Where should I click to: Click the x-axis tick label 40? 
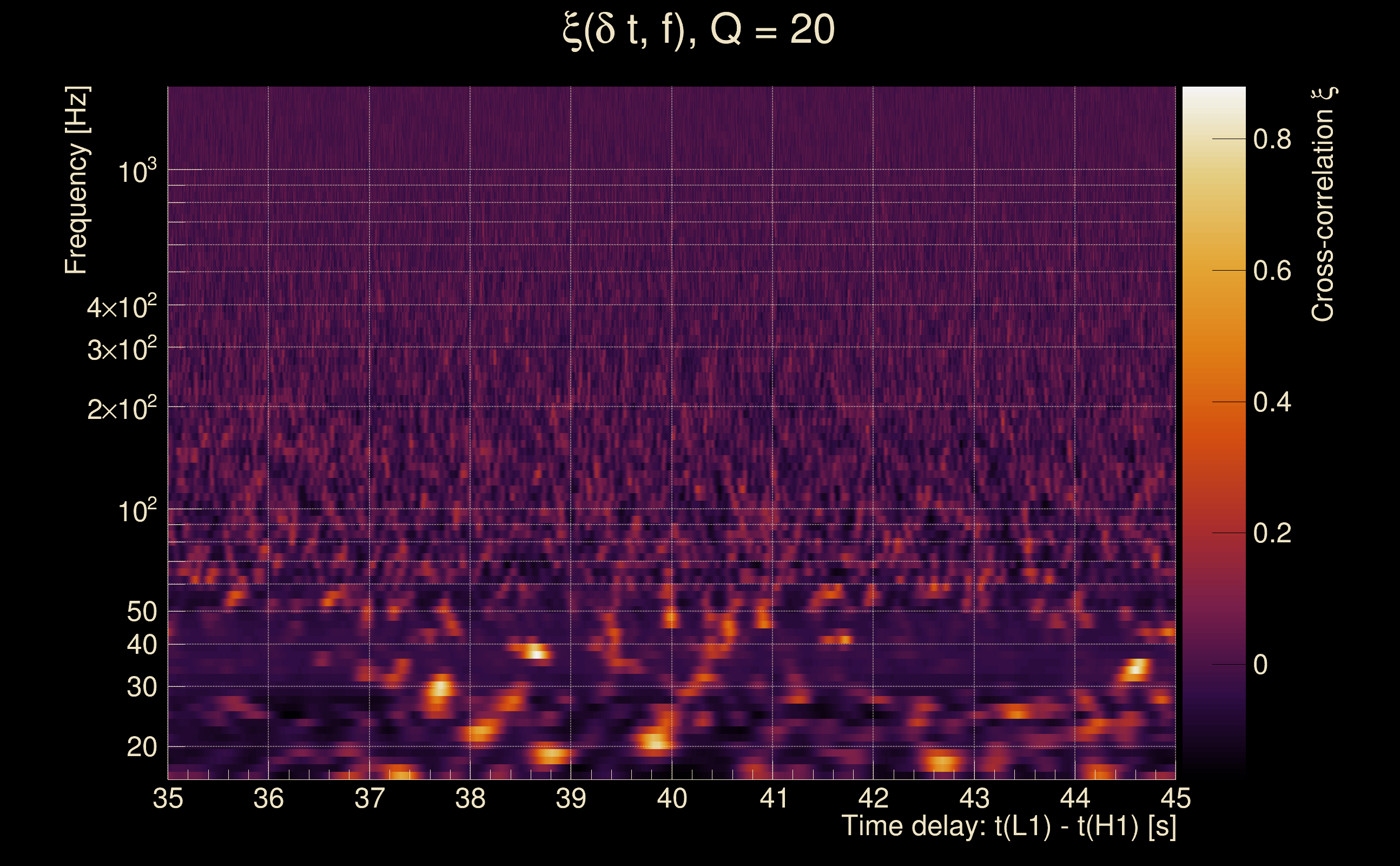pos(671,798)
